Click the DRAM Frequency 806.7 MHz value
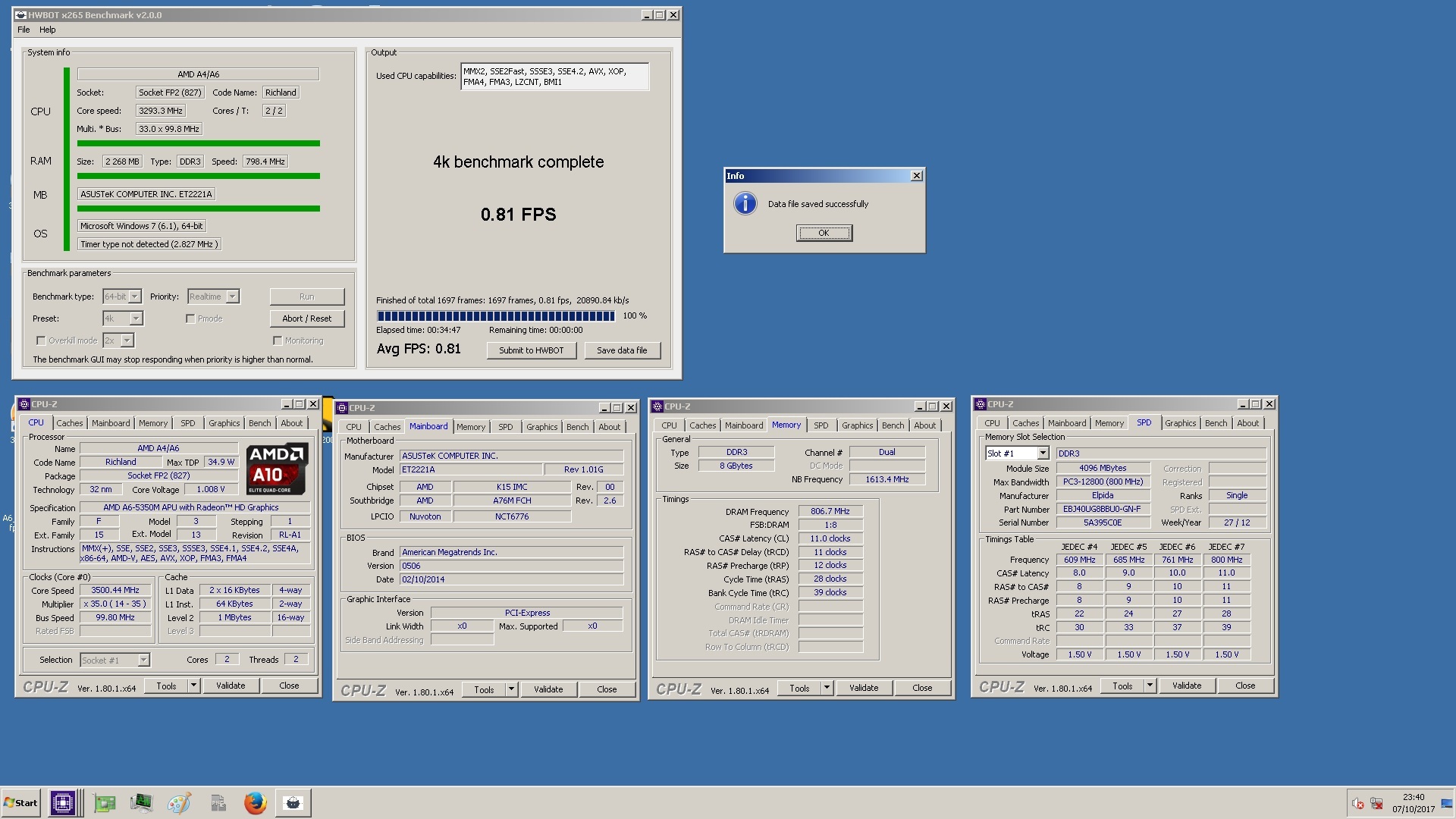 pos(830,511)
